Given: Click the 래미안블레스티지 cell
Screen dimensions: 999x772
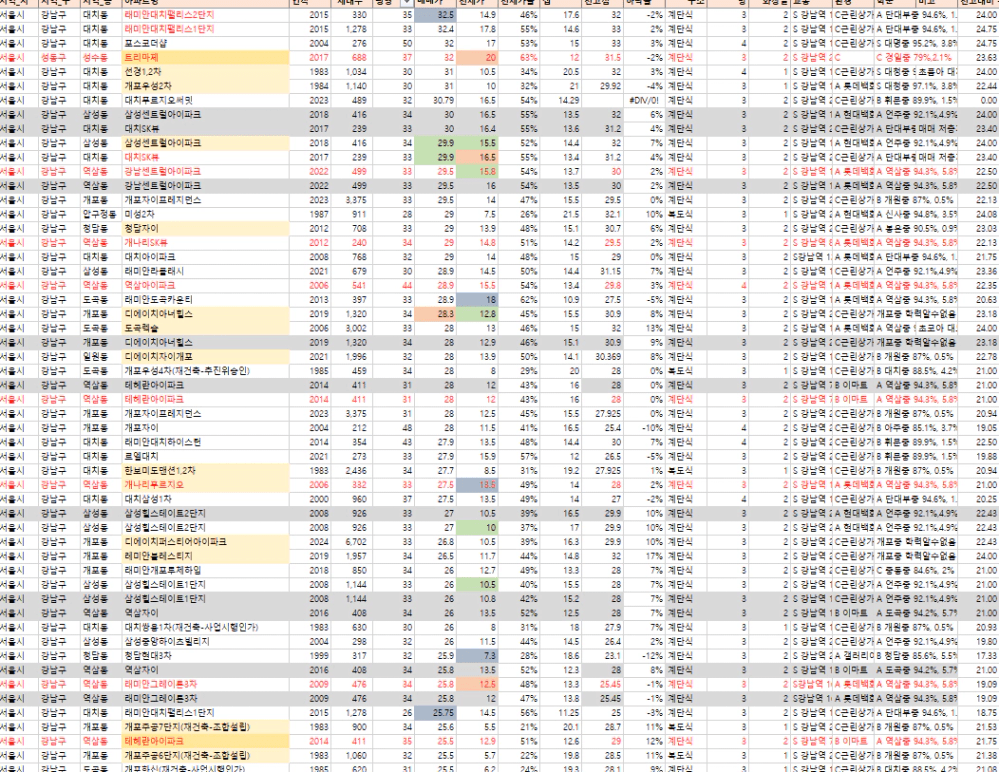Looking at the screenshot, I should pos(206,556).
